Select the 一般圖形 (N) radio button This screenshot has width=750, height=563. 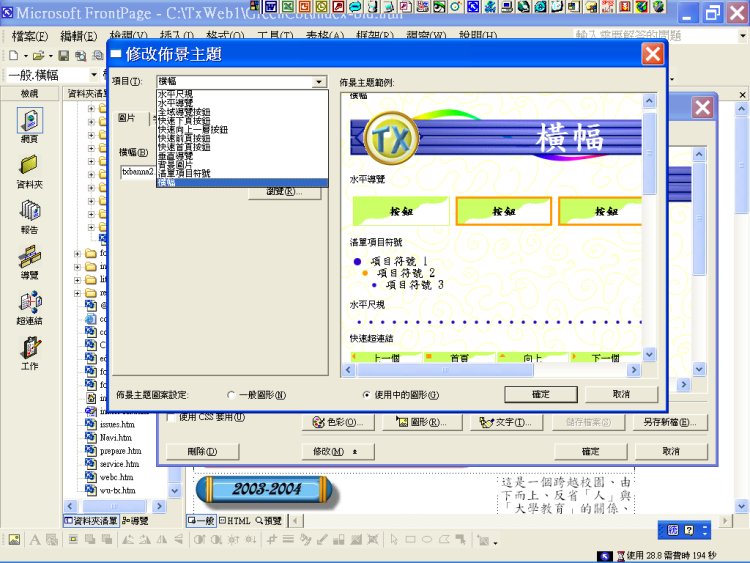(x=231, y=395)
